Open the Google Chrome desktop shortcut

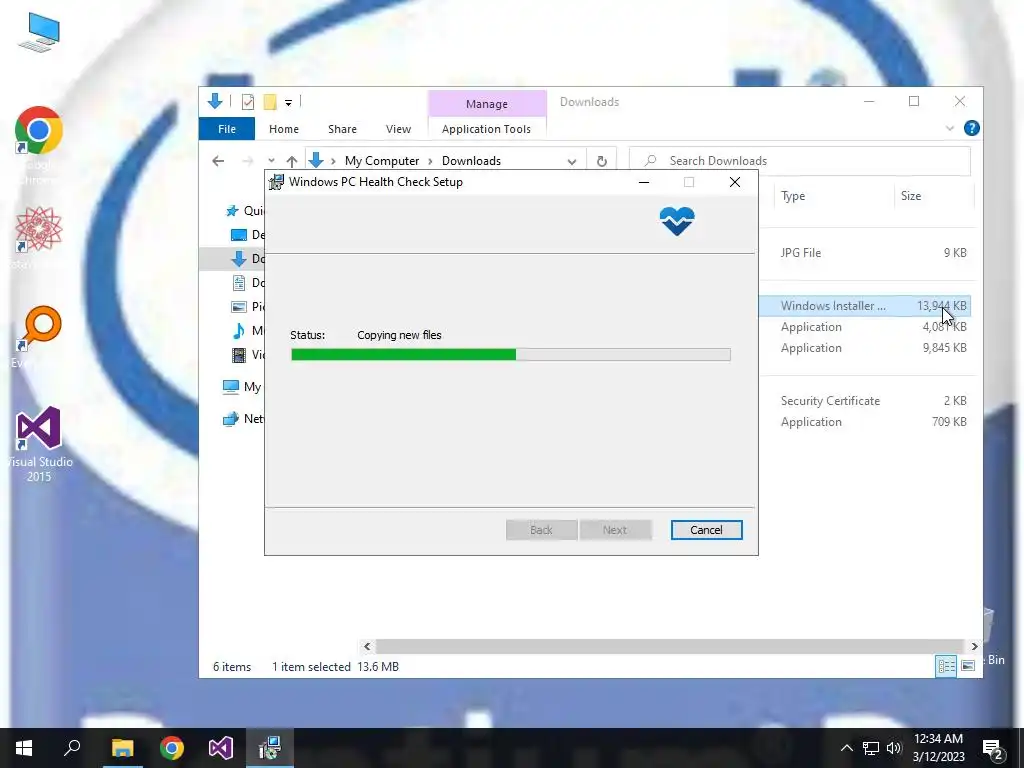click(x=39, y=131)
